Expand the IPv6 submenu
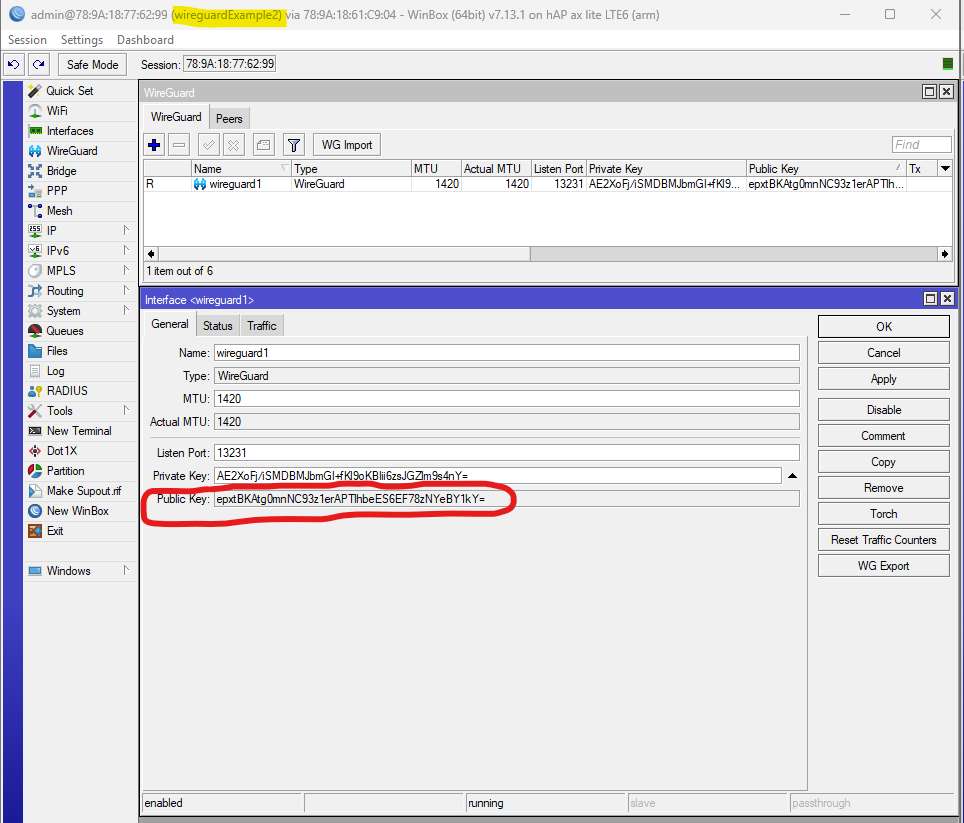 (126, 250)
